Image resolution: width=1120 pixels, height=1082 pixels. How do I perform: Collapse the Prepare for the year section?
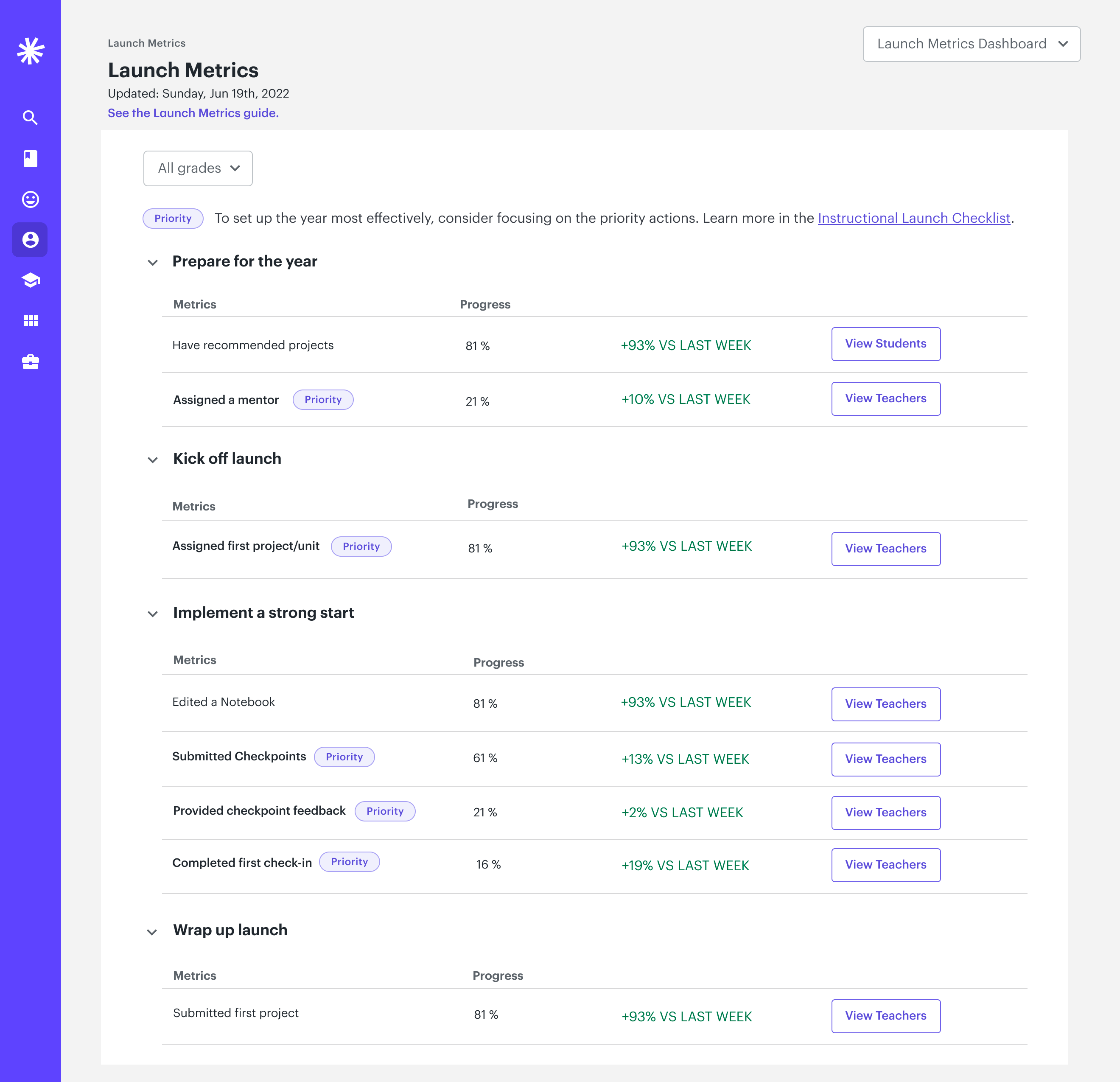(x=153, y=262)
